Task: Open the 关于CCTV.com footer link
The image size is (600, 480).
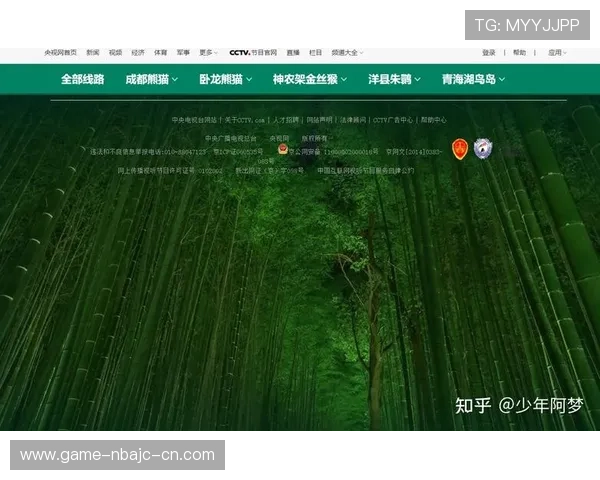Action: (244, 120)
